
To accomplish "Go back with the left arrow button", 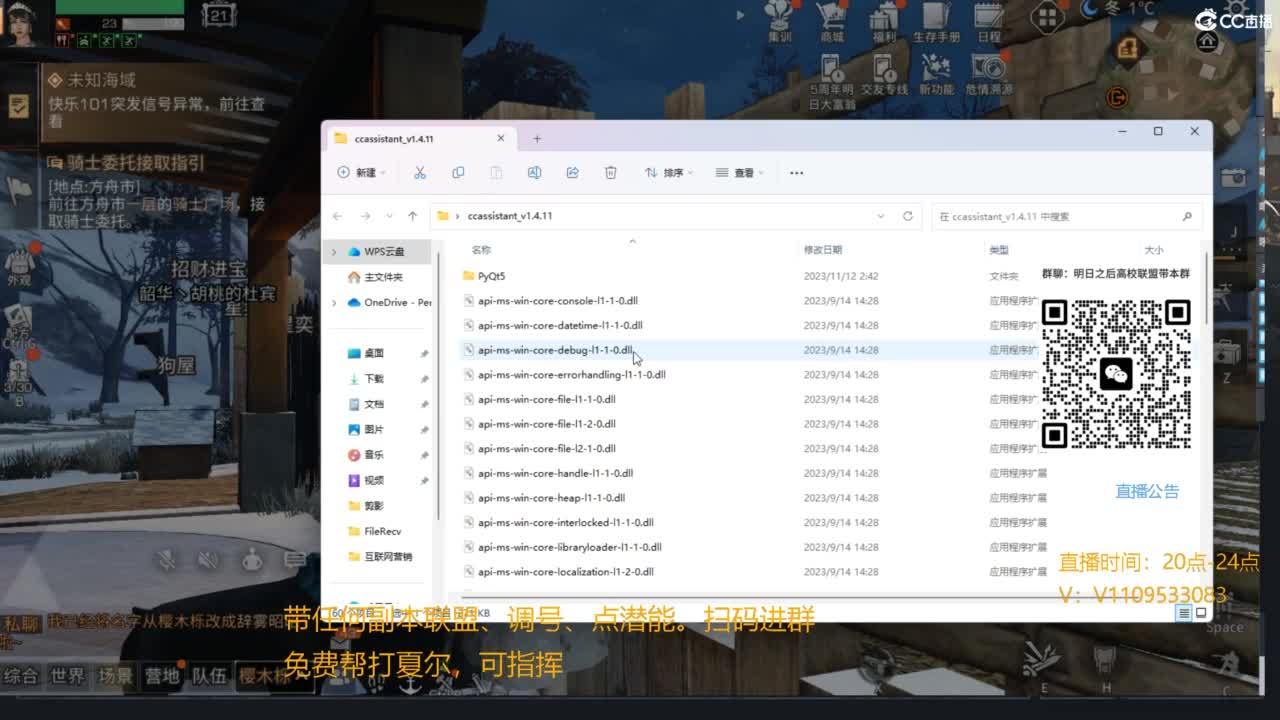I will coord(337,216).
